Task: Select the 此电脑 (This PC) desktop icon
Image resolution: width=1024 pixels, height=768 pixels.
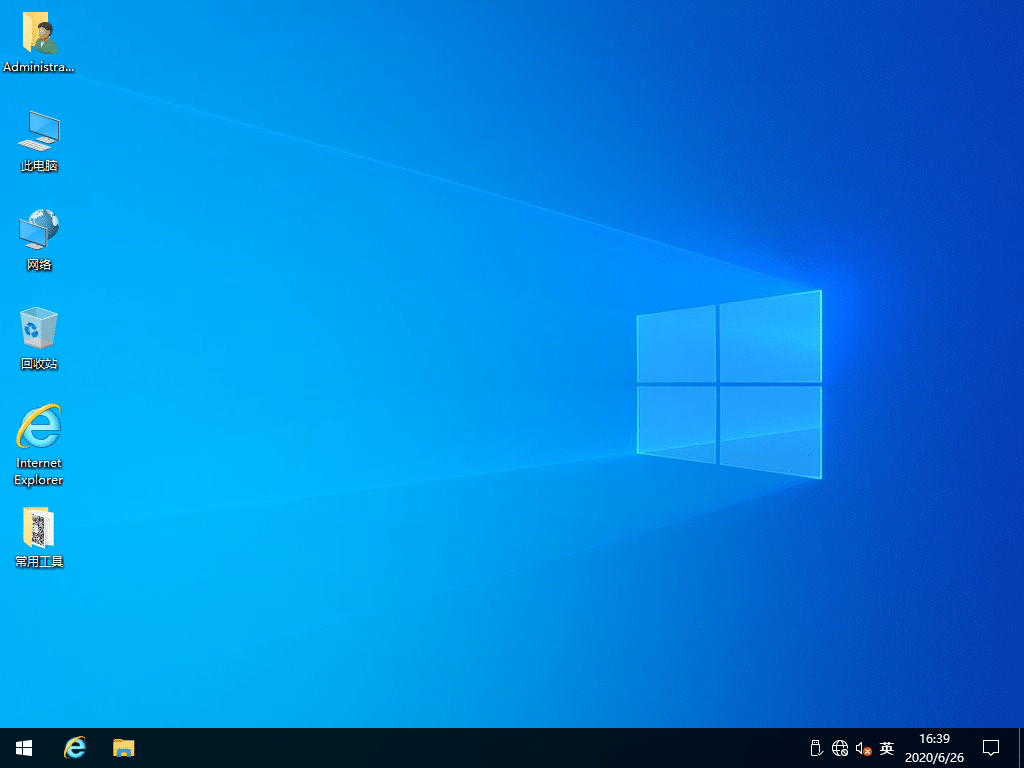Action: tap(38, 140)
